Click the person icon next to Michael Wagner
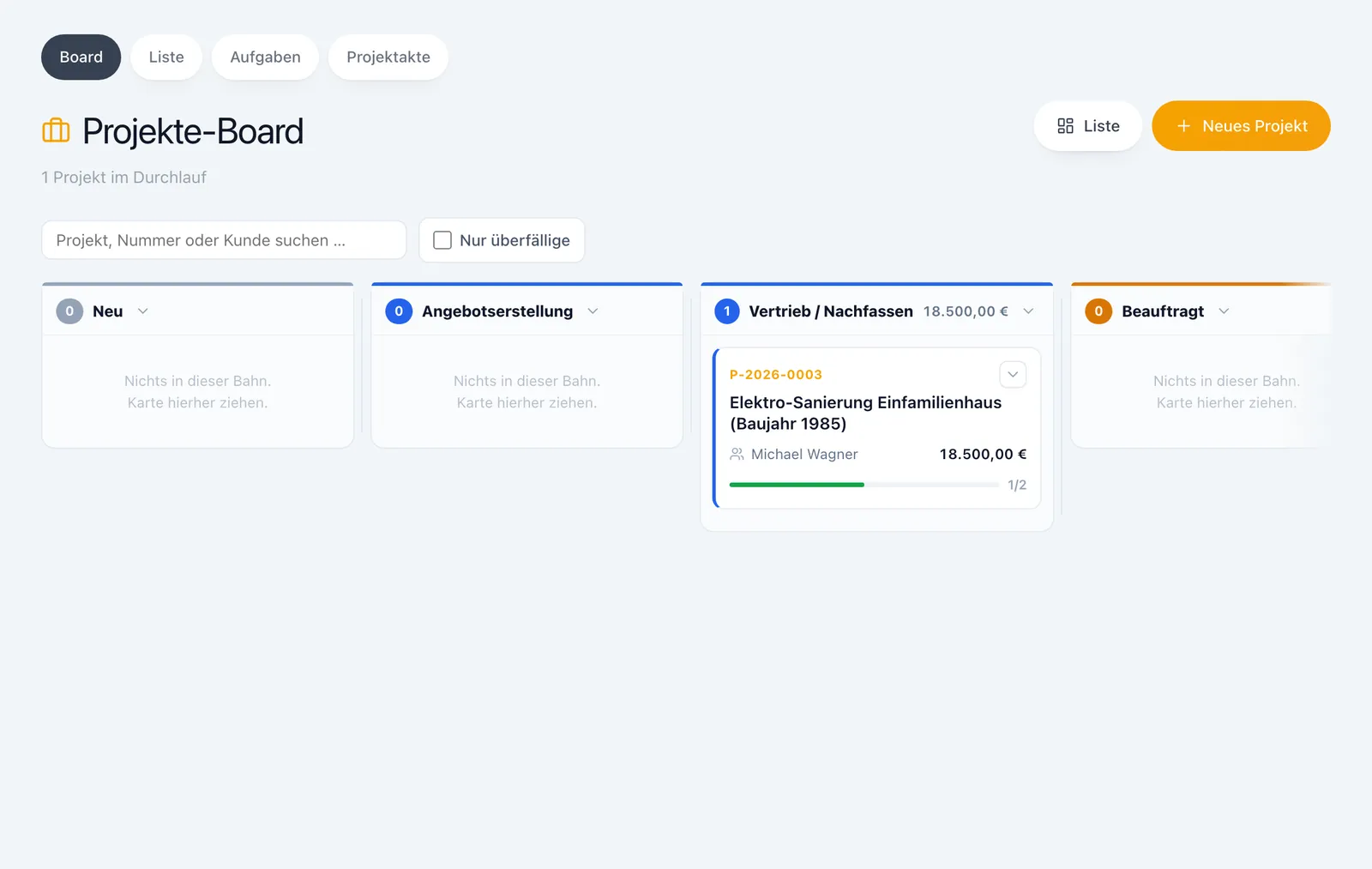This screenshot has width=1372, height=869. (x=737, y=454)
